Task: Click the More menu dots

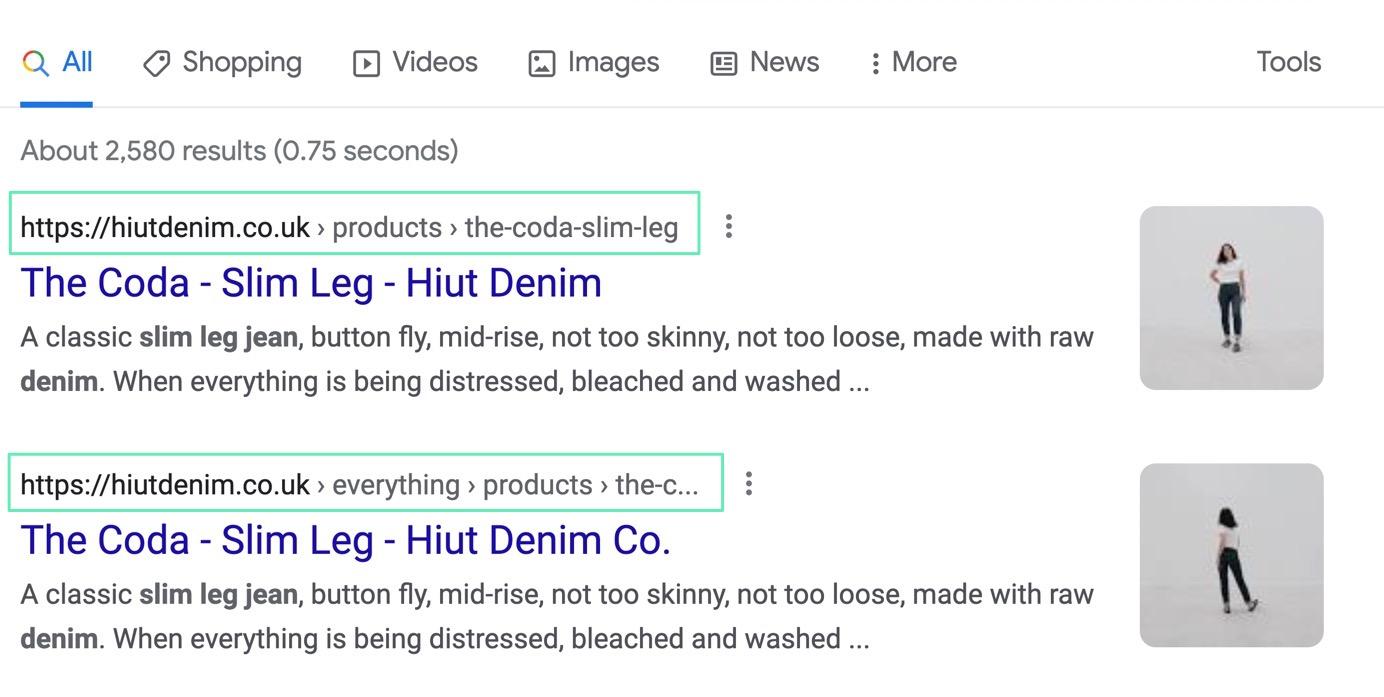Action: point(875,63)
